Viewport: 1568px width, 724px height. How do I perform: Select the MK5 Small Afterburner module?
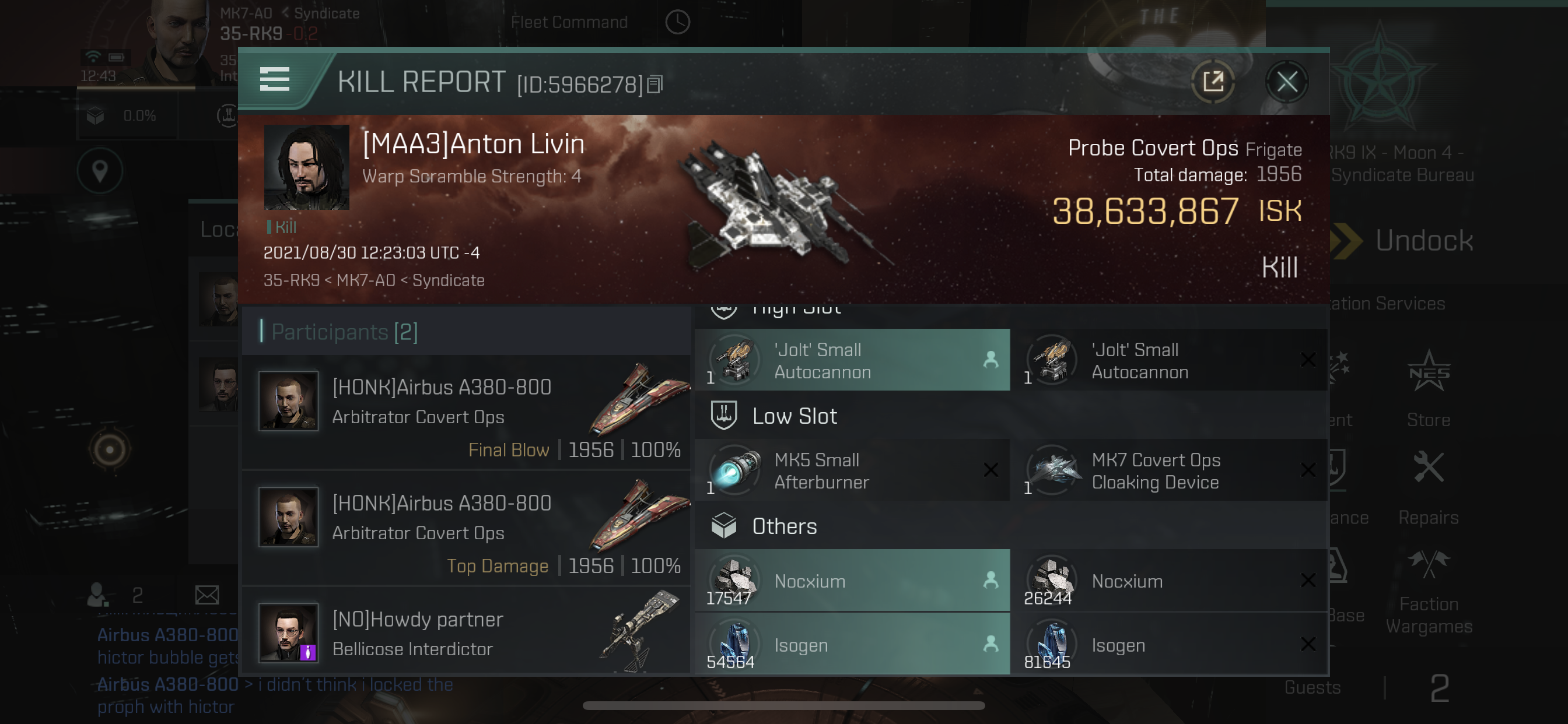coord(852,470)
